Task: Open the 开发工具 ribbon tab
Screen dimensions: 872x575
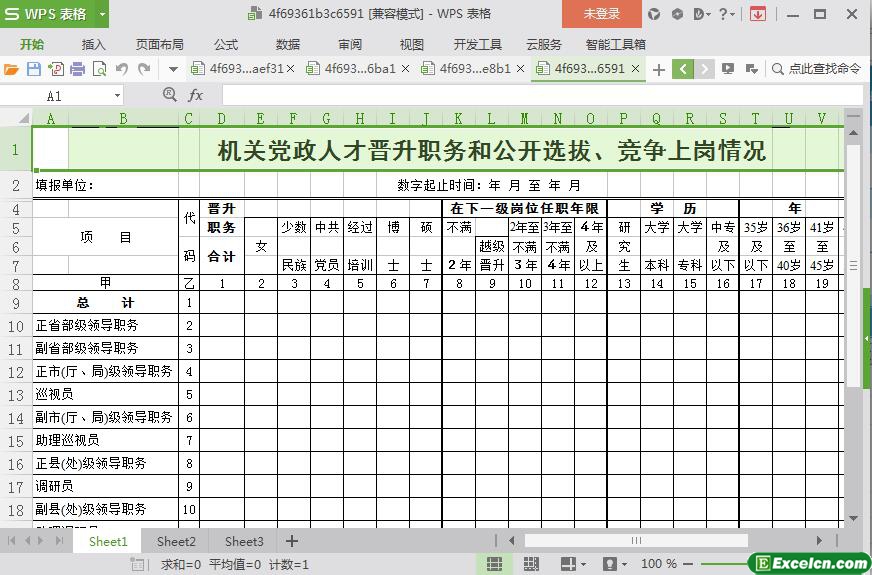Action: pyautogui.click(x=478, y=44)
